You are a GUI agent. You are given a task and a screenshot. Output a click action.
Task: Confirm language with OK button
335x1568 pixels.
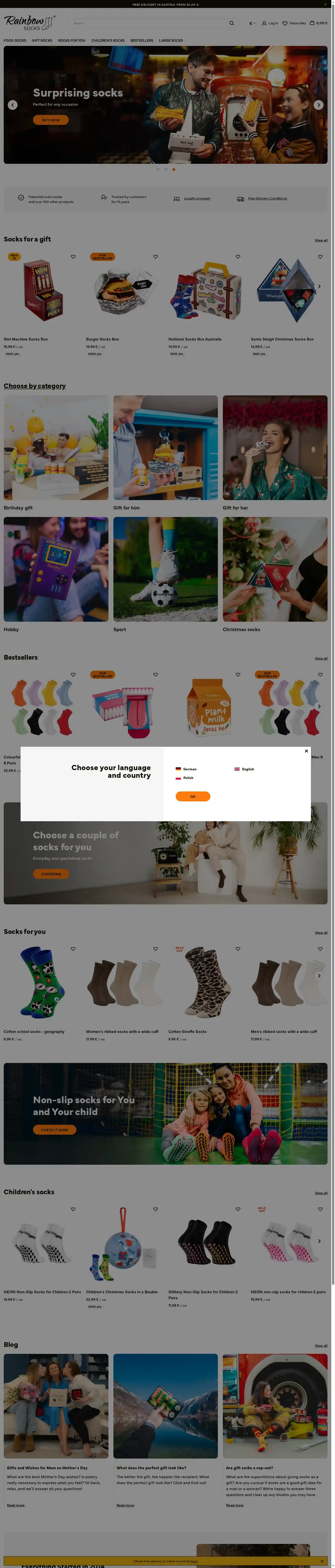[x=193, y=796]
